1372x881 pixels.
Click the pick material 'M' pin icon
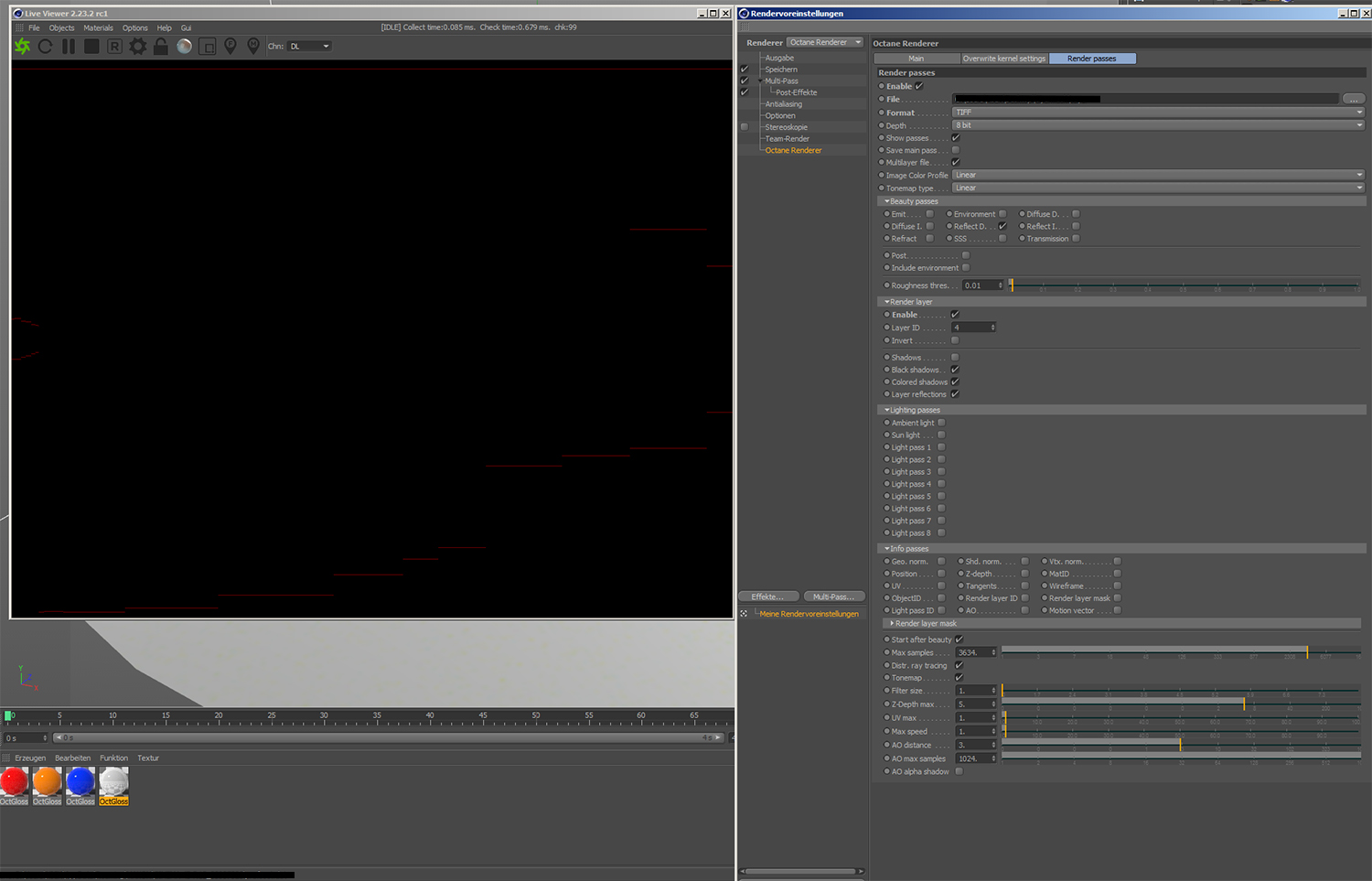click(253, 46)
